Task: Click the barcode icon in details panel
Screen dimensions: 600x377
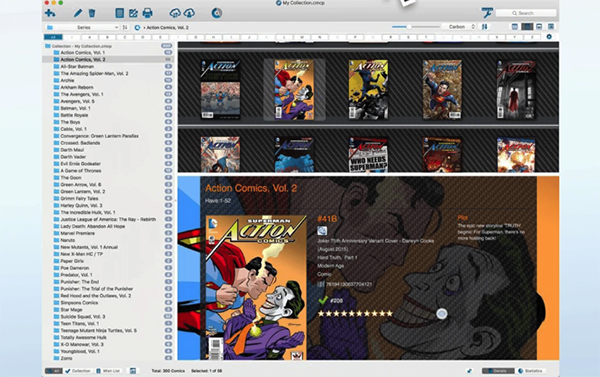Action: pyautogui.click(x=321, y=284)
